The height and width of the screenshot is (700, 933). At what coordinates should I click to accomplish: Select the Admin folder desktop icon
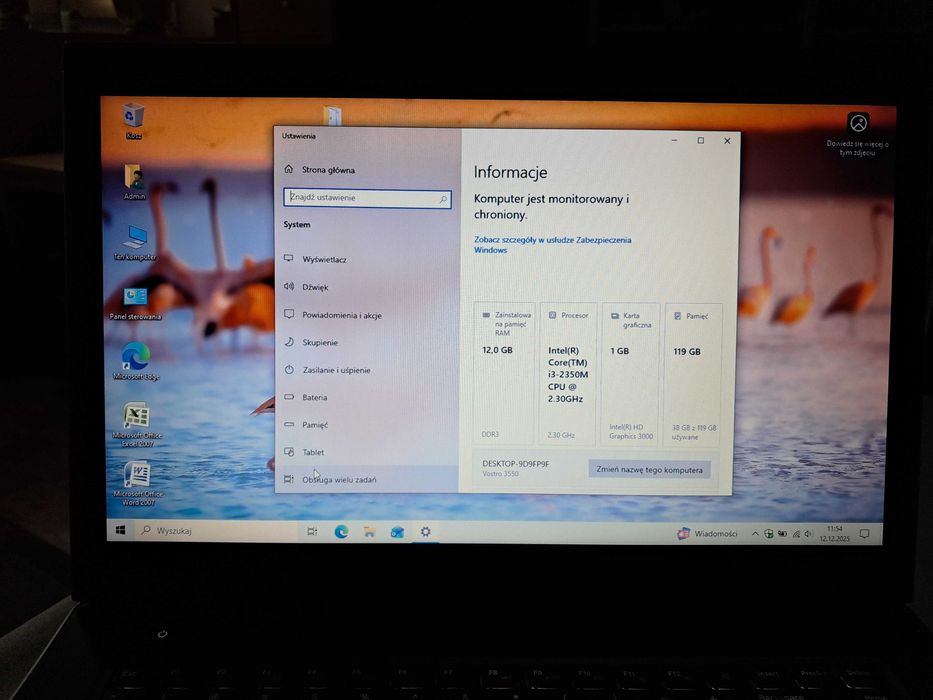click(134, 182)
